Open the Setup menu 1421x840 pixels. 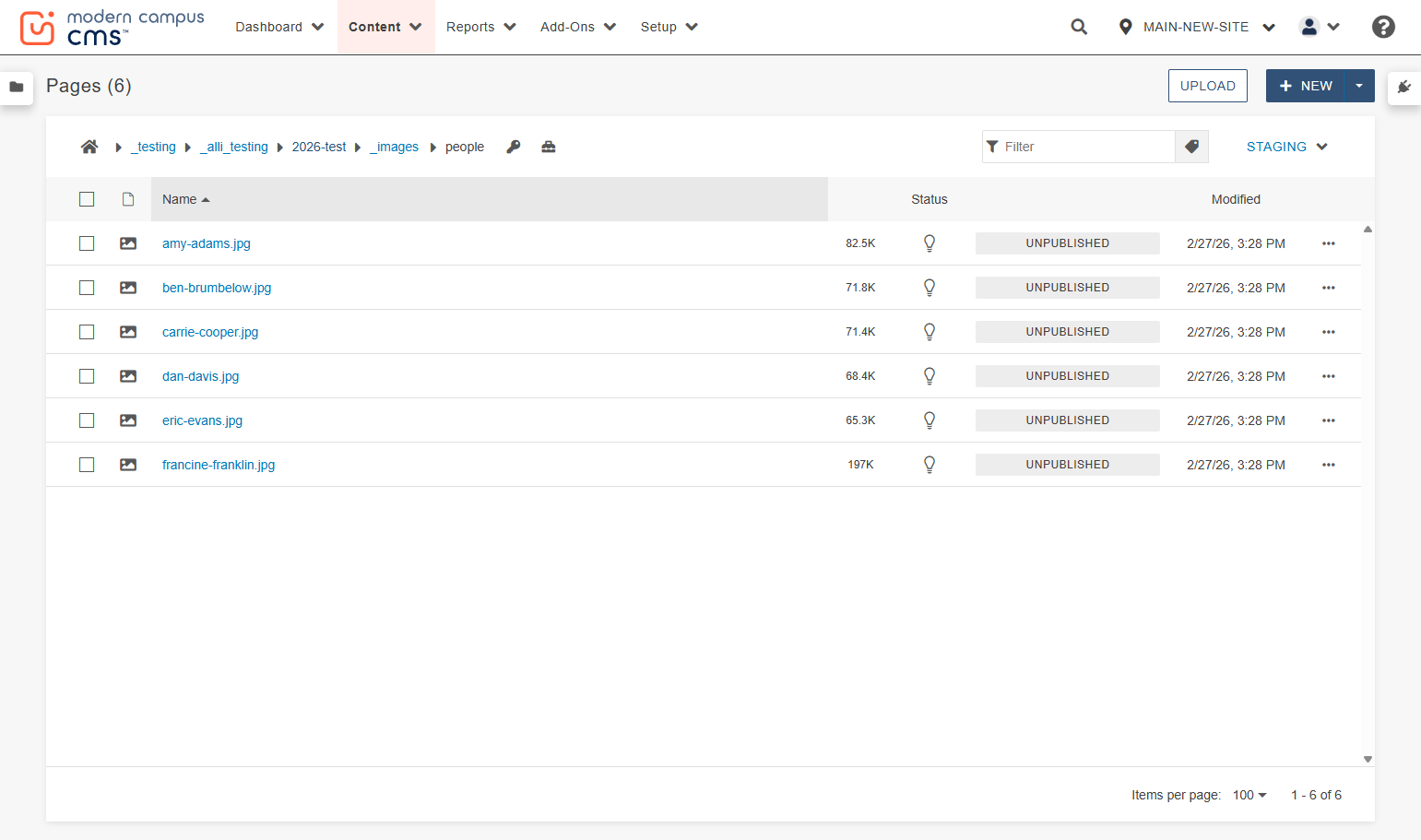[x=669, y=27]
